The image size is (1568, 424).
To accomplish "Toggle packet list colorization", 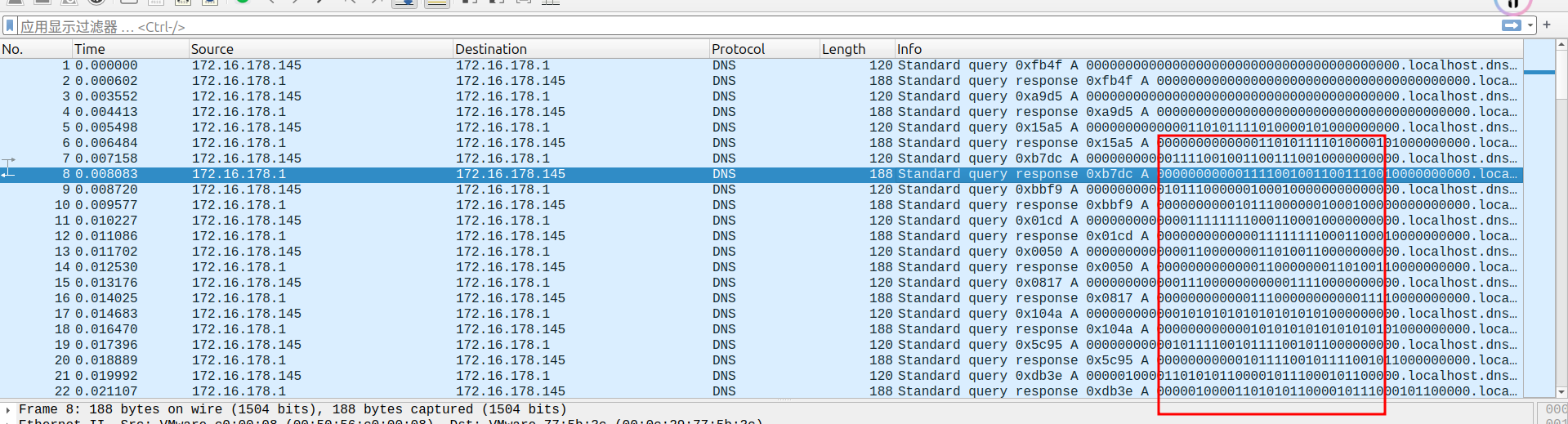I will click(x=436, y=2).
